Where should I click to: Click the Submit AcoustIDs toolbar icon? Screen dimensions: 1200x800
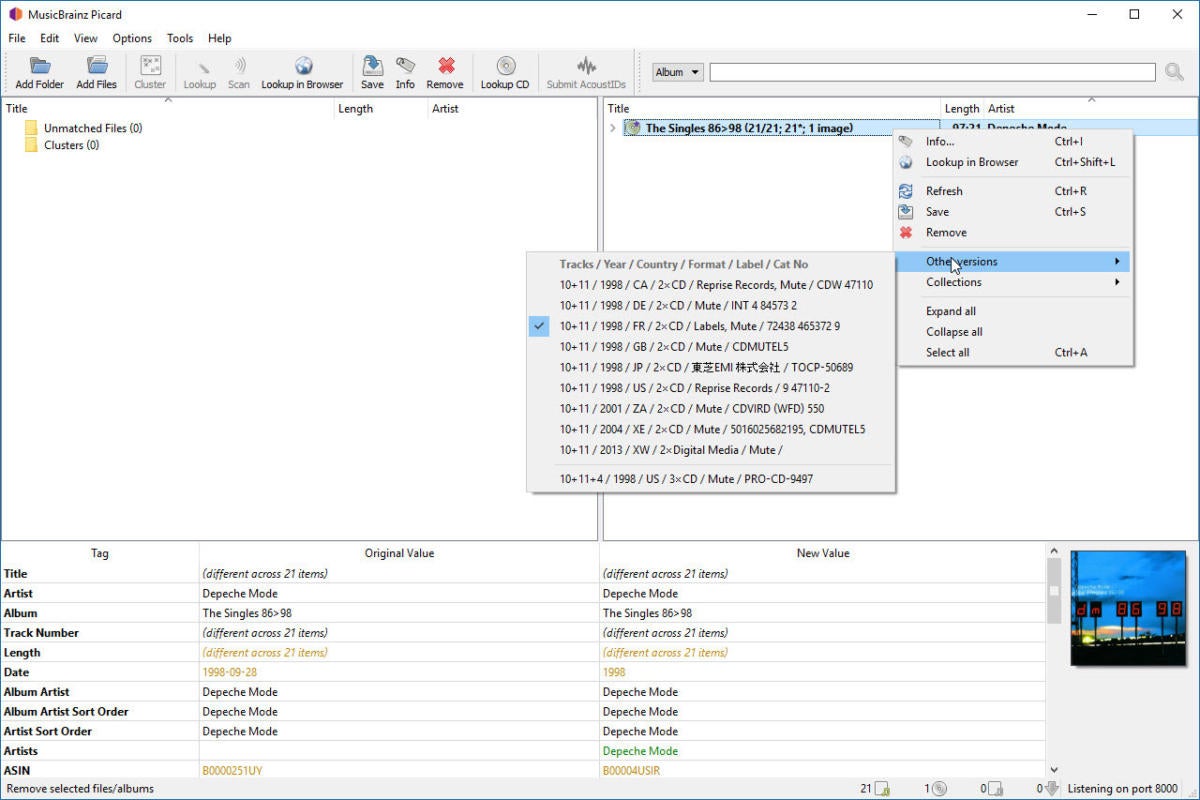click(x=586, y=66)
